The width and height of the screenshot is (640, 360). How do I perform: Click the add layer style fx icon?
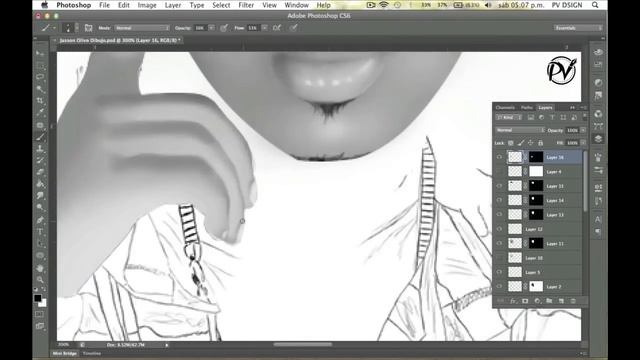click(513, 301)
